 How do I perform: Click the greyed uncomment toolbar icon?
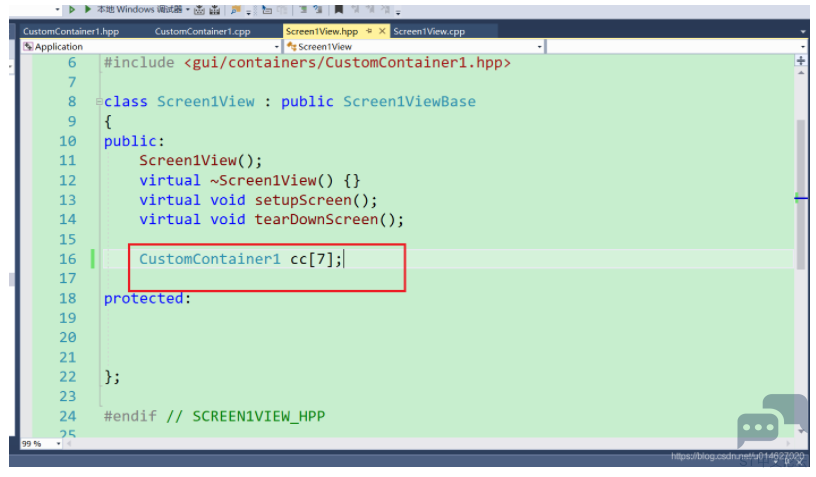click(x=282, y=10)
